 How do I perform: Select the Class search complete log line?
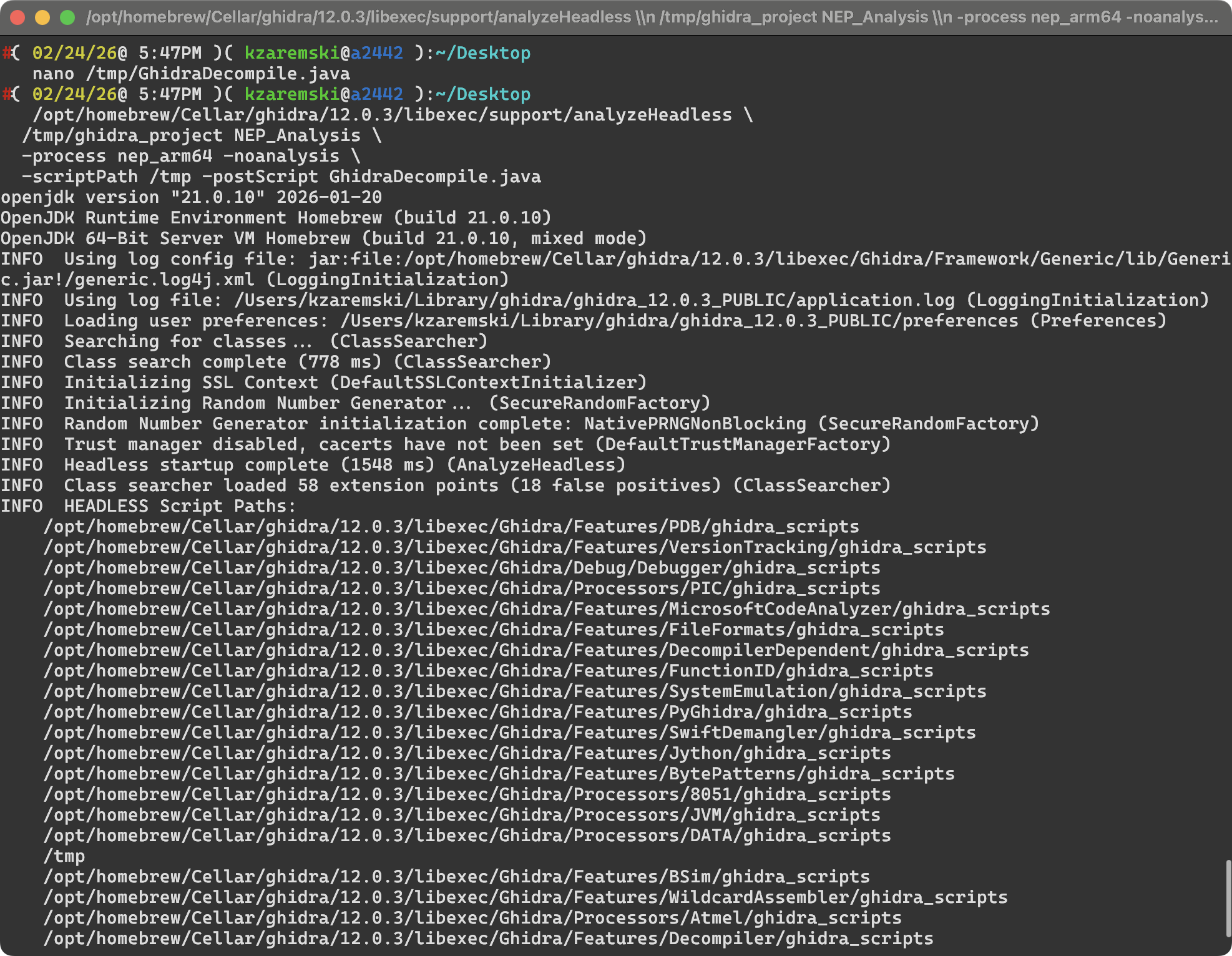point(276,361)
